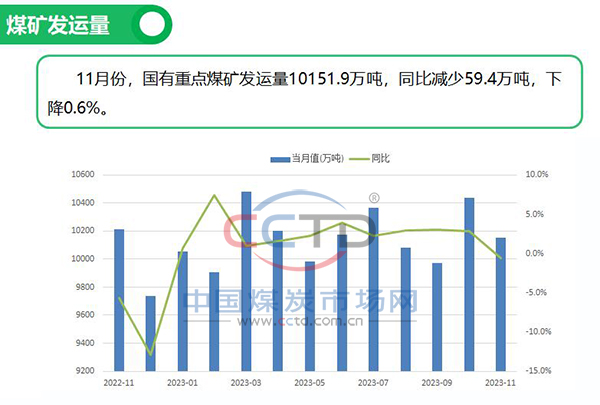This screenshot has height=405, width=600.
Task: Click the 10.0% right axis label
Action: click(x=537, y=175)
